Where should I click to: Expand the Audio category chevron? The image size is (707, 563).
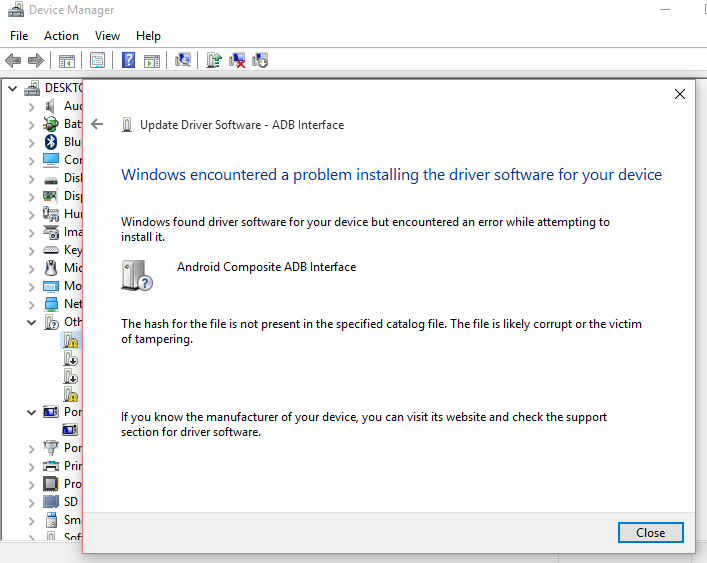pyautogui.click(x=32, y=107)
